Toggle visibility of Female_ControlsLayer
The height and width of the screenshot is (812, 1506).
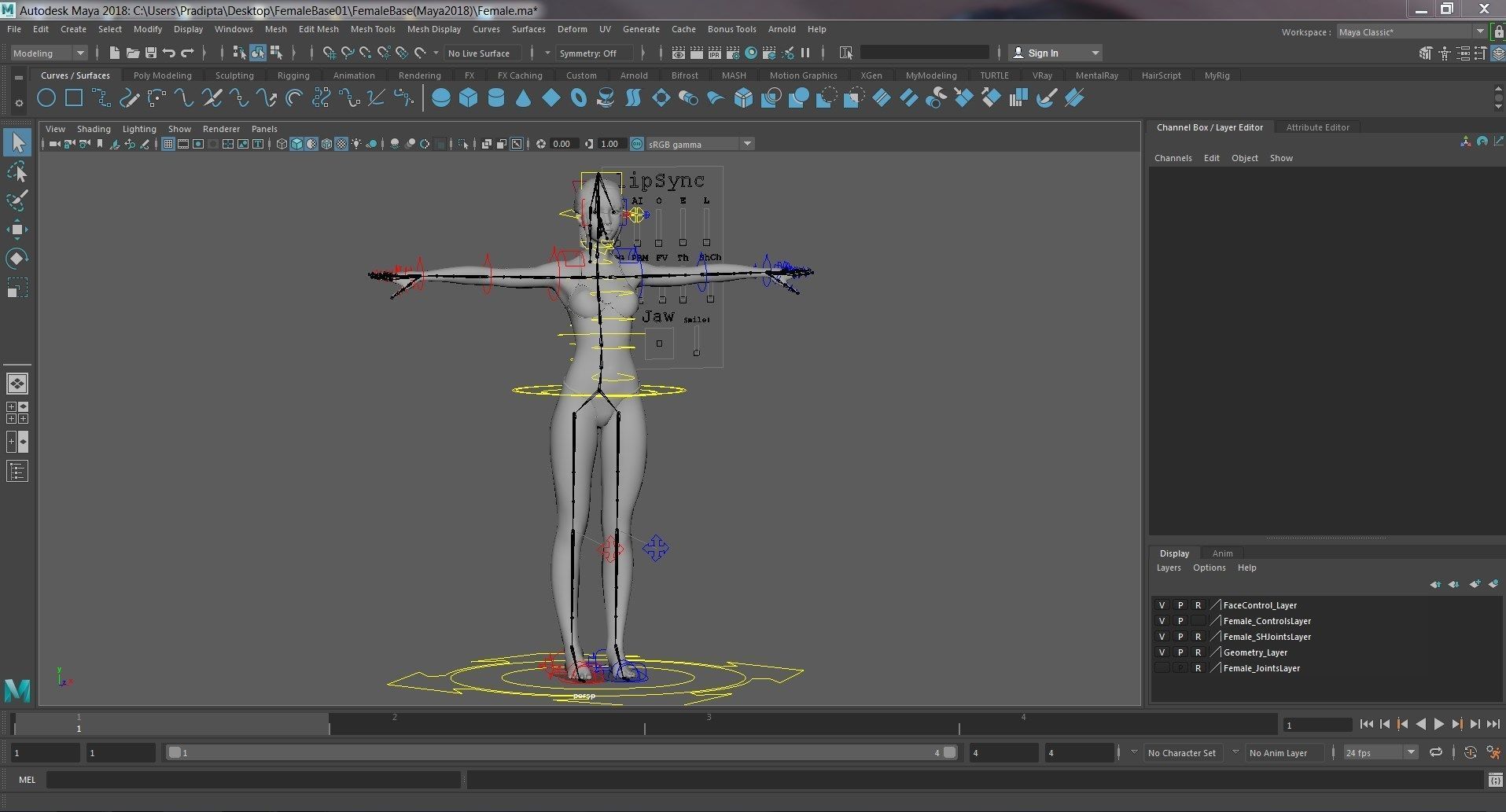[x=1162, y=621]
